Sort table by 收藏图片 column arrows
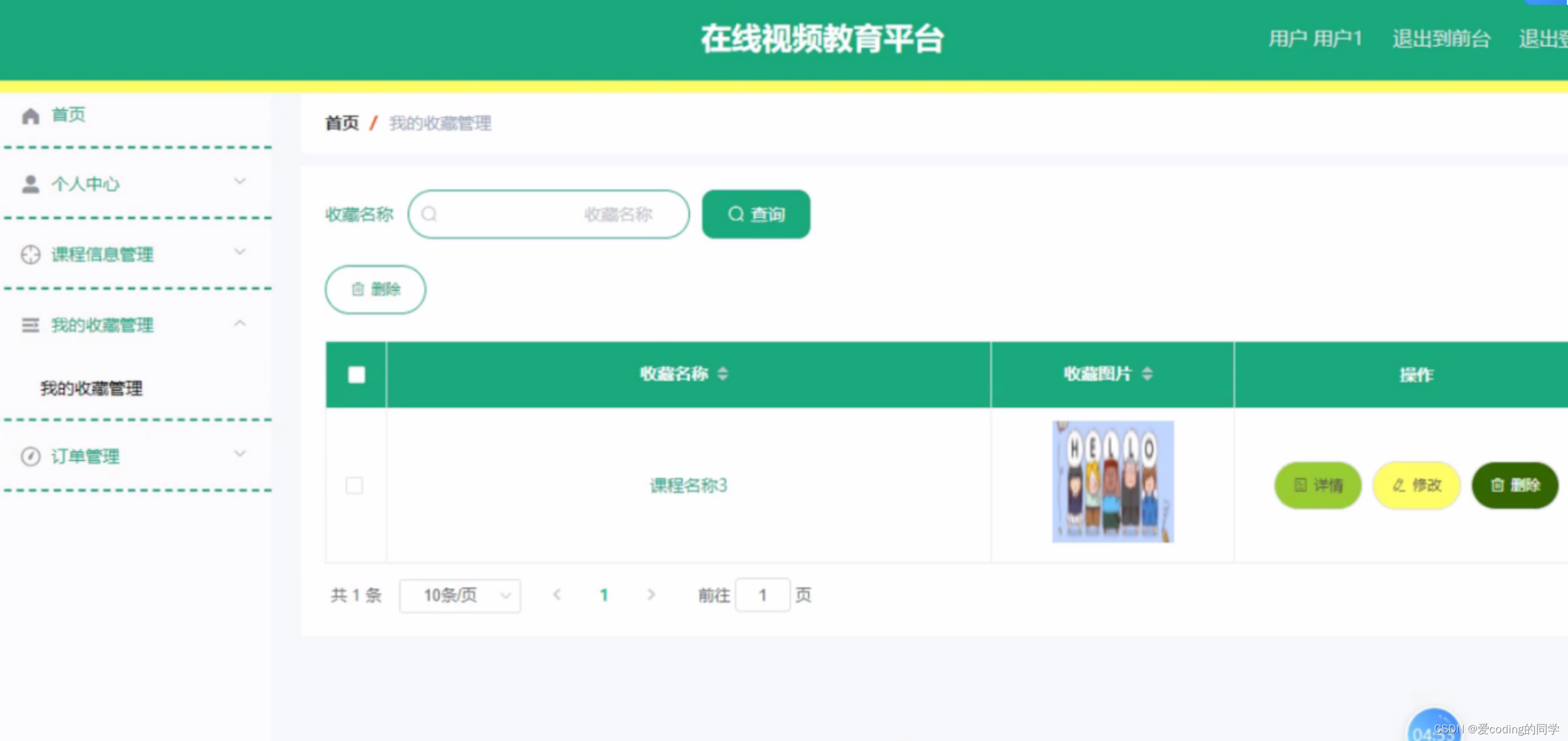 point(1147,373)
